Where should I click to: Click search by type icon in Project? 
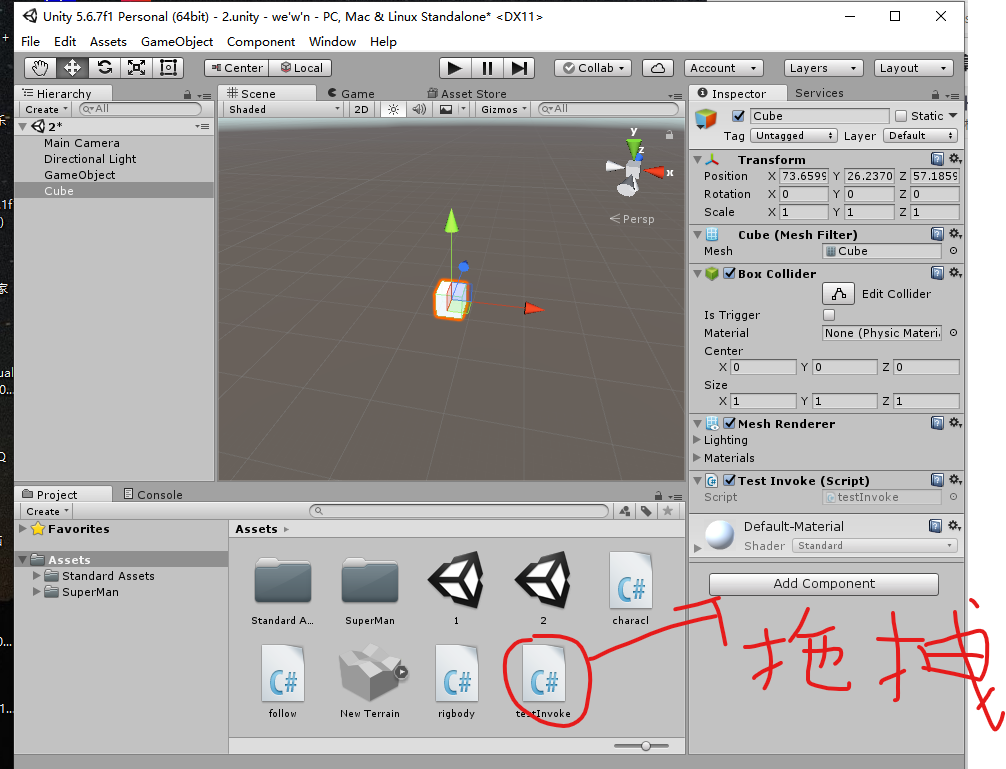[625, 511]
